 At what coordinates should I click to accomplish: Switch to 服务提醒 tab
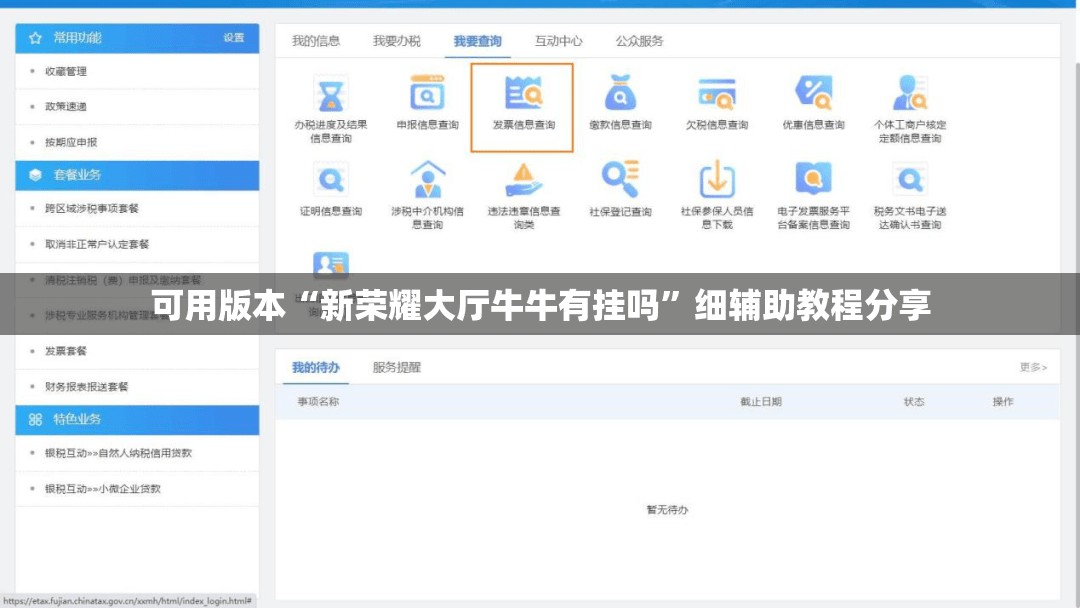[x=397, y=368]
